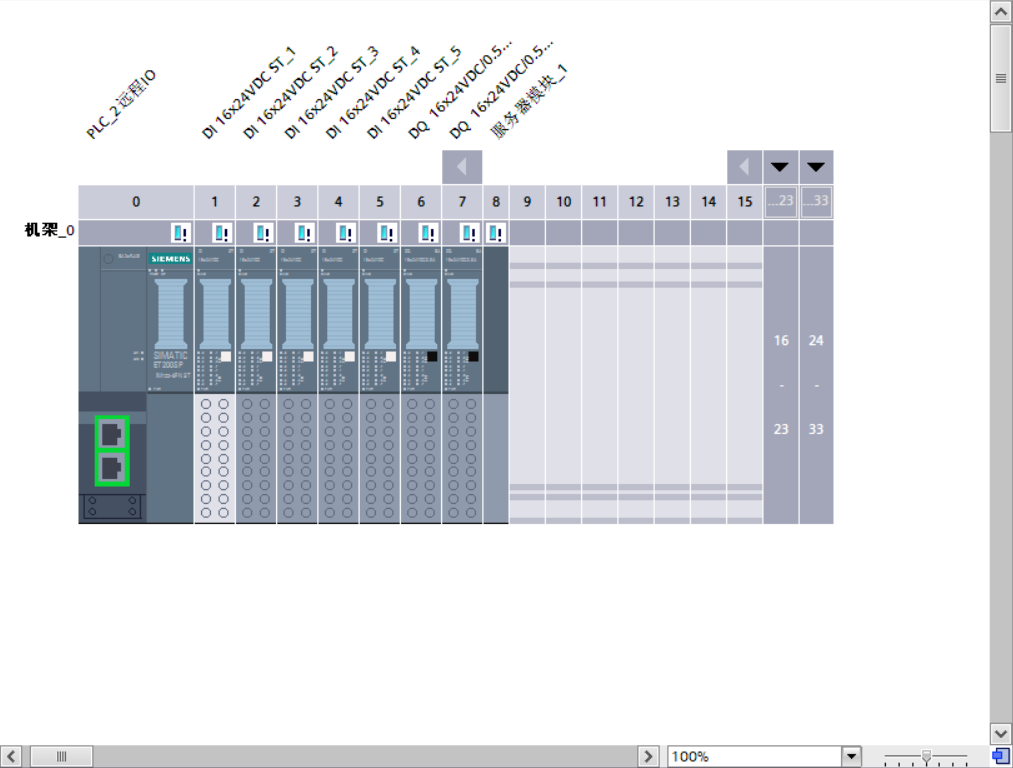Click the status icon under slot 4
The width and height of the screenshot is (1013, 768).
point(345,233)
